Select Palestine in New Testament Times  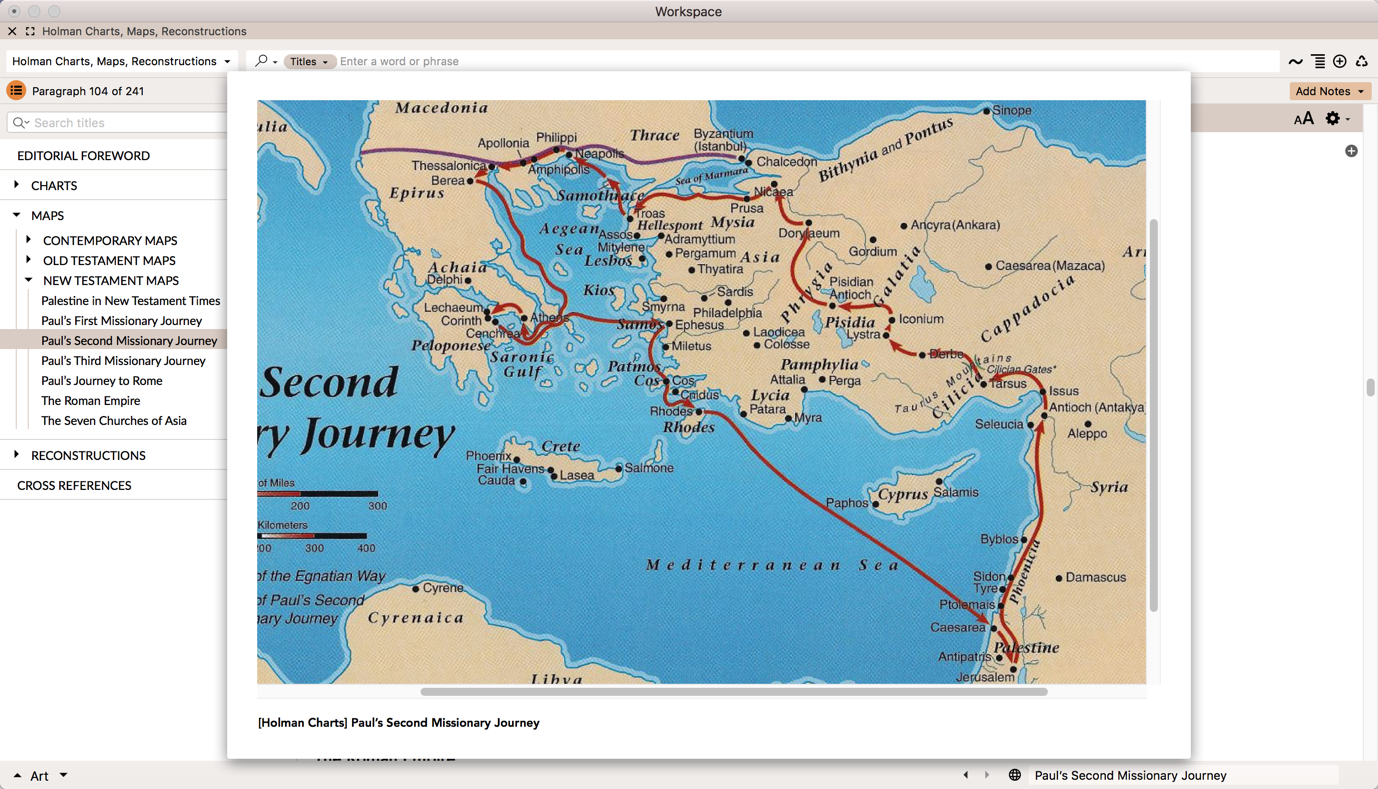130,301
